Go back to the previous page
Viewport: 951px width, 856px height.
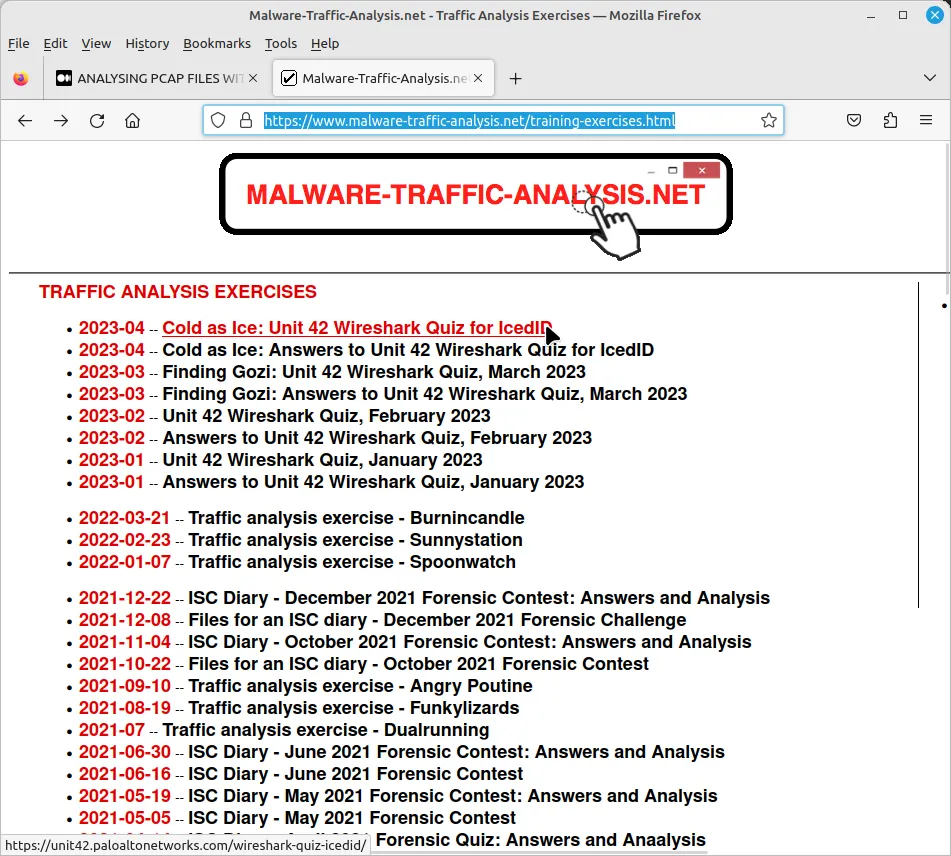pos(25,121)
